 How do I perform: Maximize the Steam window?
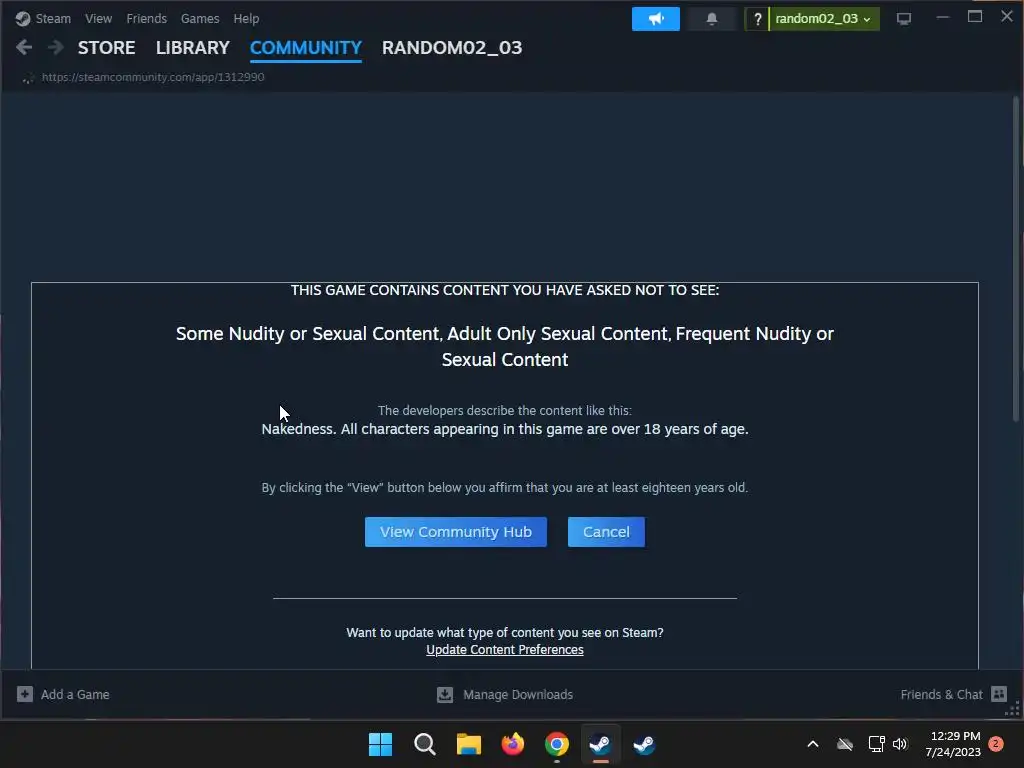click(x=975, y=17)
